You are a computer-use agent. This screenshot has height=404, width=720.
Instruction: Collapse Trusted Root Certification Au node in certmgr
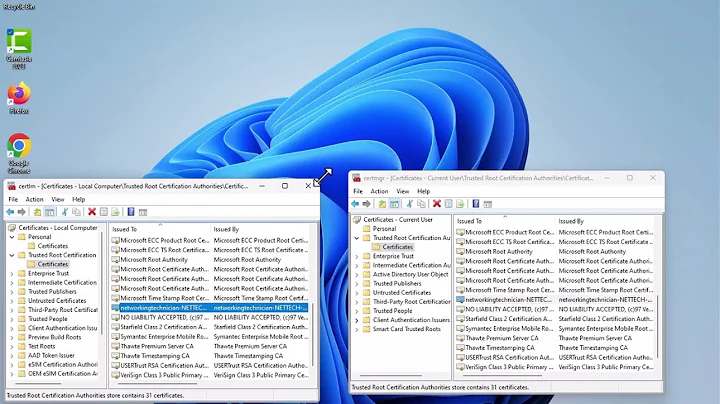tap(357, 238)
